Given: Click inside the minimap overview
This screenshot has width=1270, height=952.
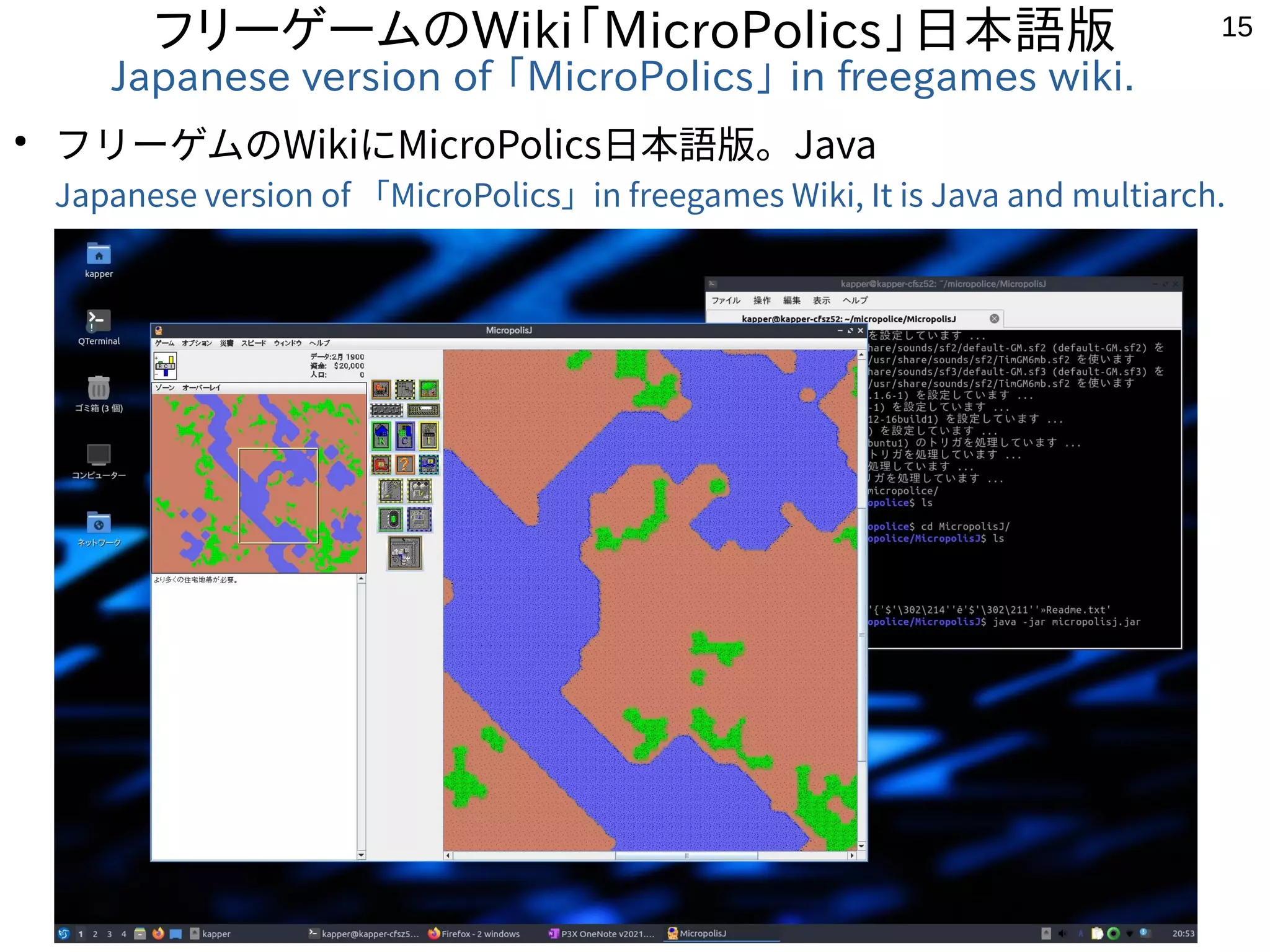Looking at the screenshot, I should click(259, 483).
